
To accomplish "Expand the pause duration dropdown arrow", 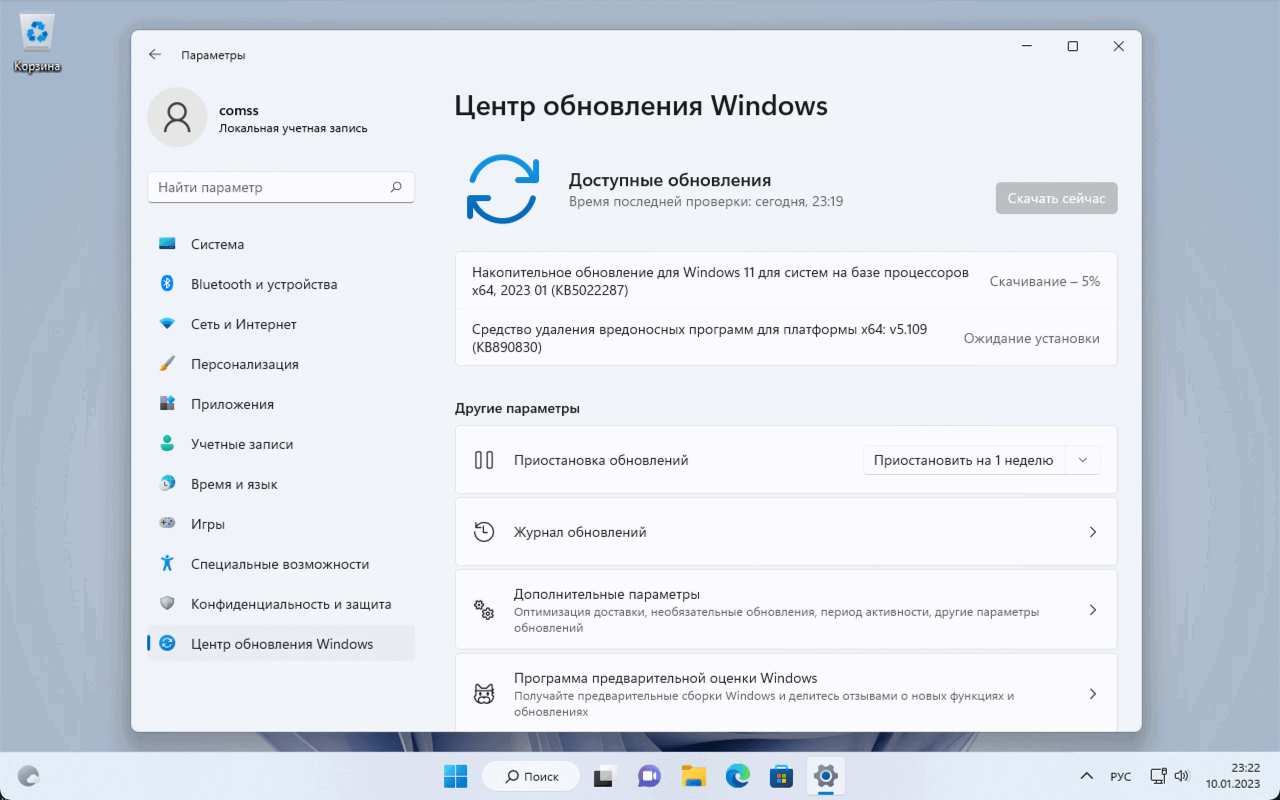I will [x=1083, y=460].
